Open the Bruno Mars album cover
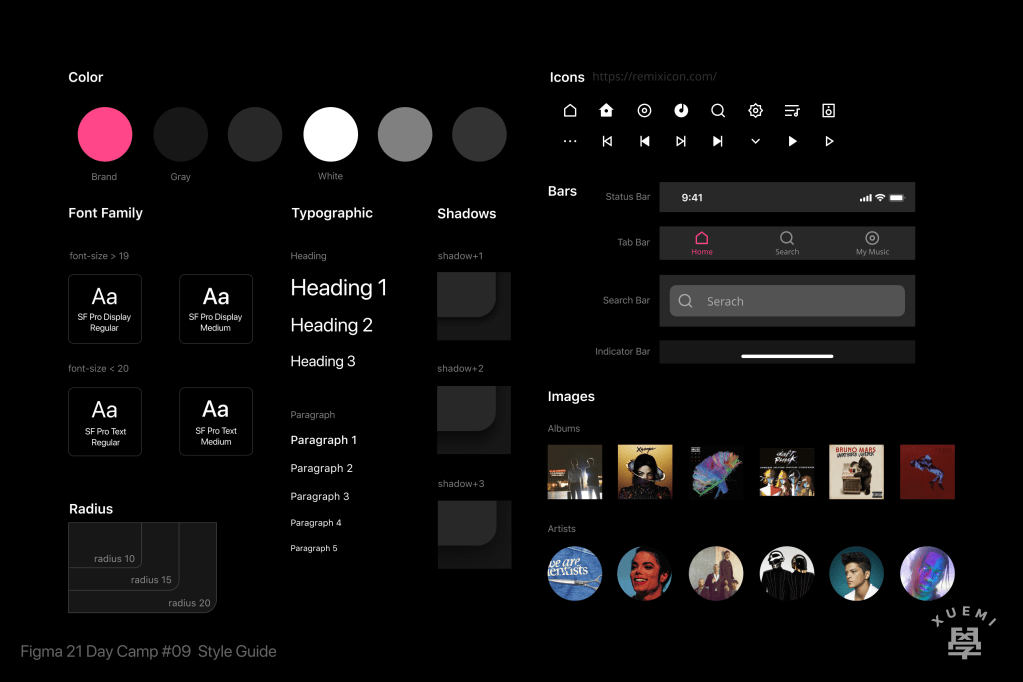 [x=857, y=472]
